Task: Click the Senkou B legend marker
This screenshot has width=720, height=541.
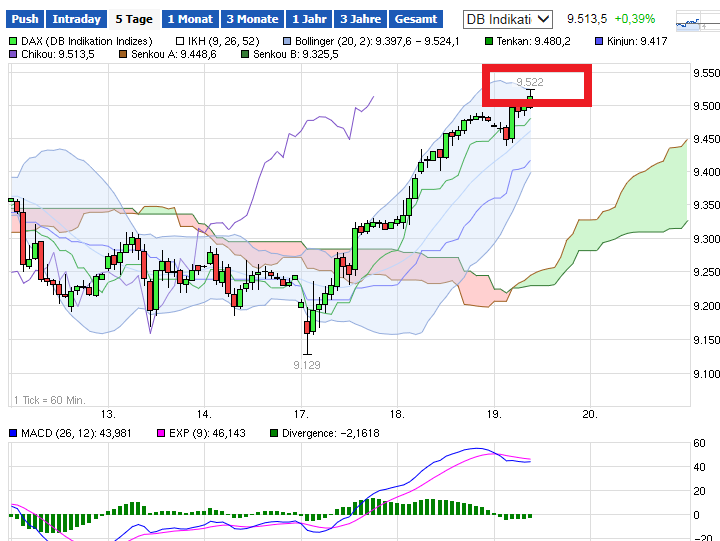Action: point(246,54)
